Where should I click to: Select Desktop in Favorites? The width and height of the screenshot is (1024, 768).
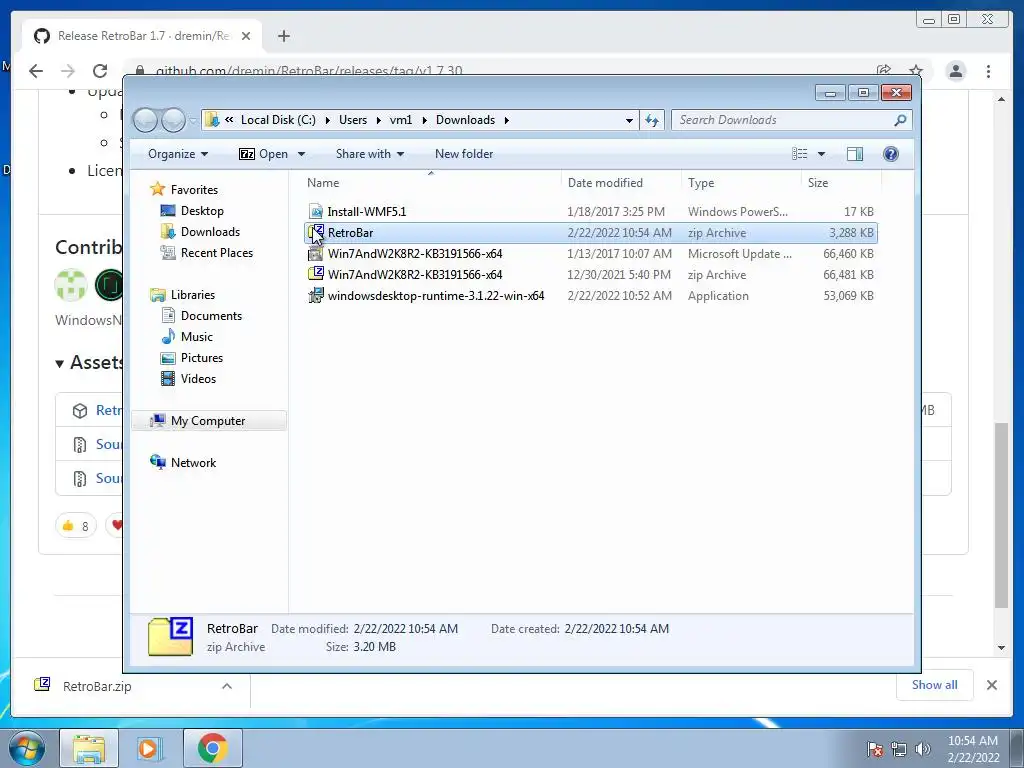(x=202, y=211)
